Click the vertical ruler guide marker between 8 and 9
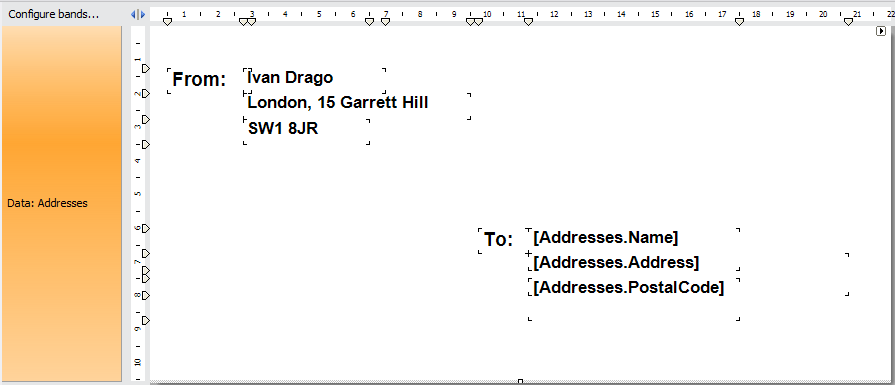 [x=146, y=321]
